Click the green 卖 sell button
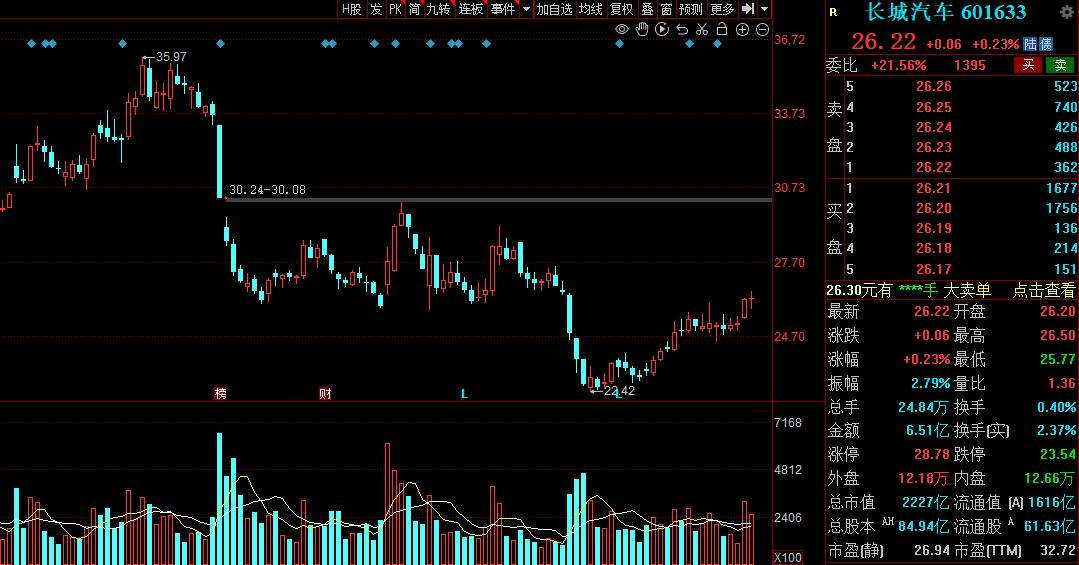The width and height of the screenshot is (1079, 565). [1060, 65]
